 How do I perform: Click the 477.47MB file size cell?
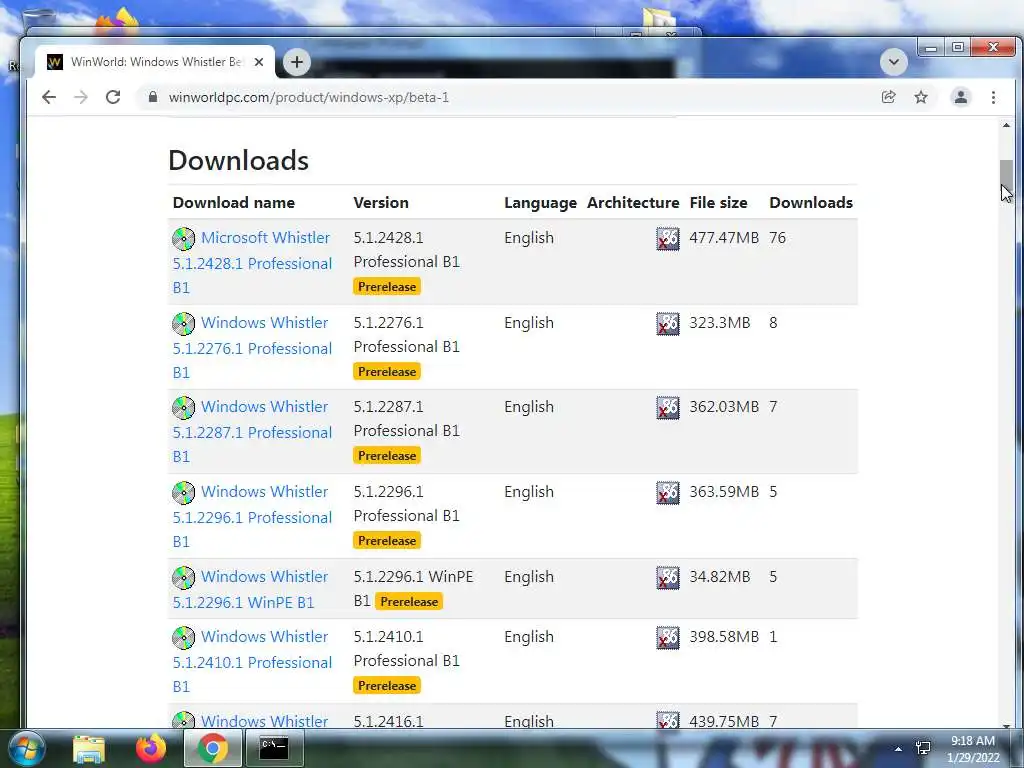[724, 238]
